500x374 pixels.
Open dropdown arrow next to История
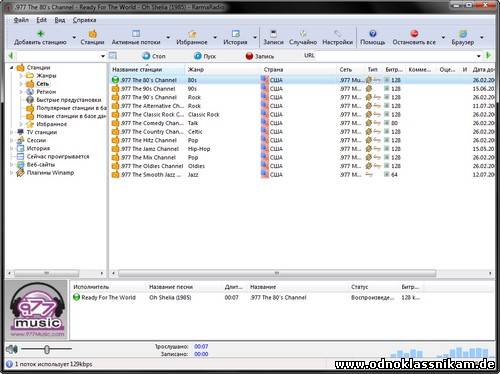pos(255,37)
